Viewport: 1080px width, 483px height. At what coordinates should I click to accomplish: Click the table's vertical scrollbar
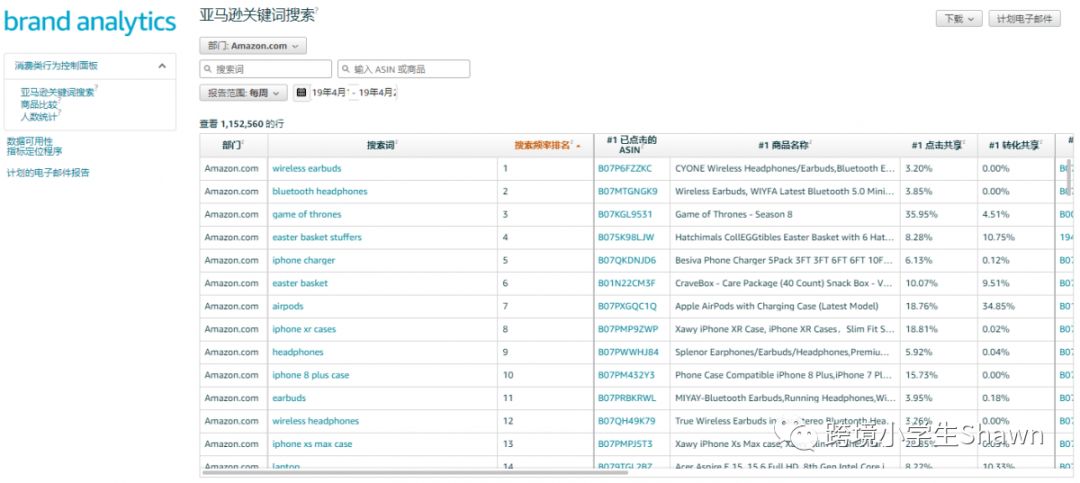[1069, 178]
